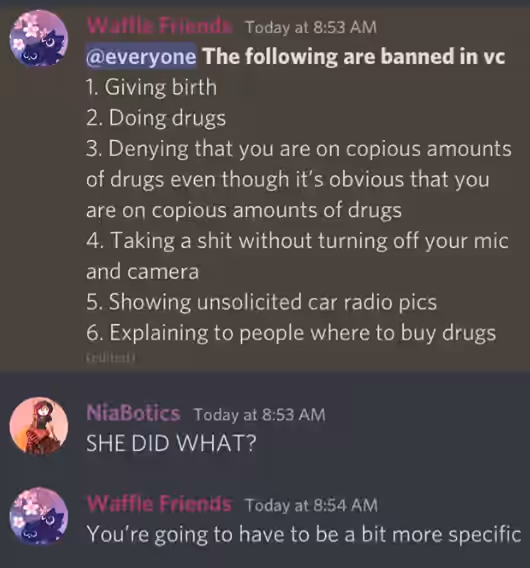Viewport: 530px width, 568px height.
Task: Open NiaBotics profile avatar
Action: point(39,426)
